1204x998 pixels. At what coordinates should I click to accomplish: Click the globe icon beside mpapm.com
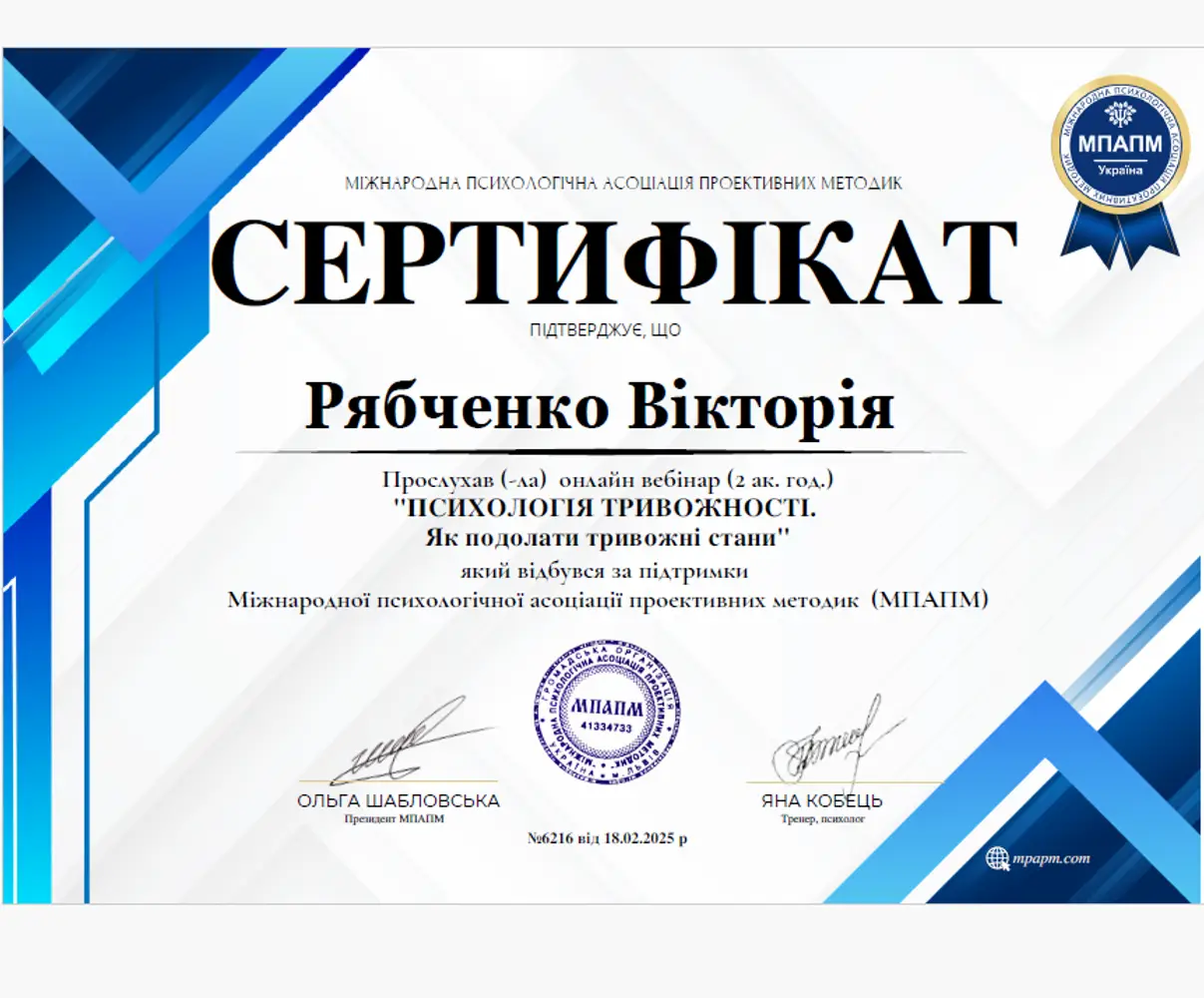click(998, 858)
